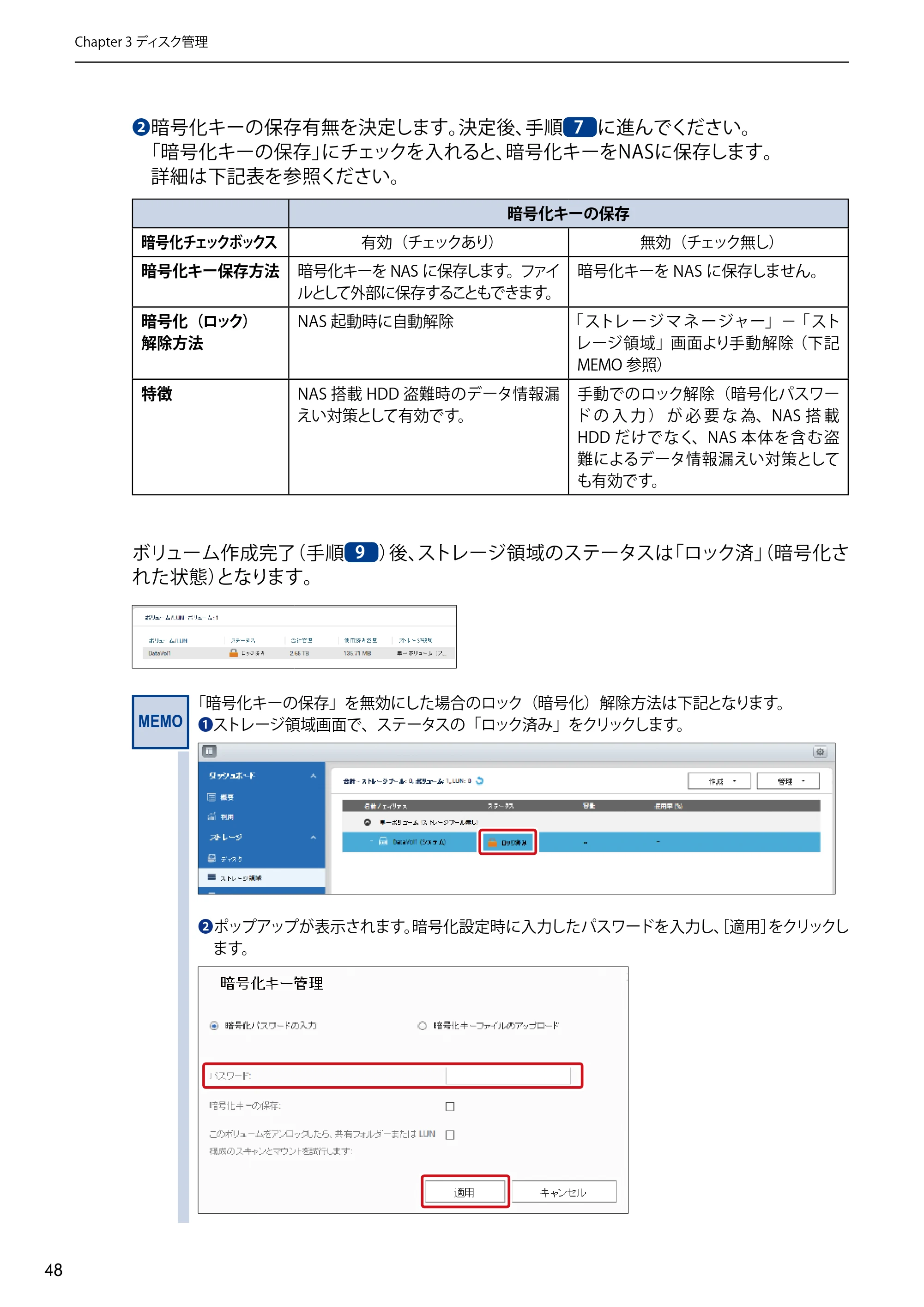The height and width of the screenshot is (1307, 924).
Task: Open the 利用 usage chart sidebar item
Action: tap(220, 816)
